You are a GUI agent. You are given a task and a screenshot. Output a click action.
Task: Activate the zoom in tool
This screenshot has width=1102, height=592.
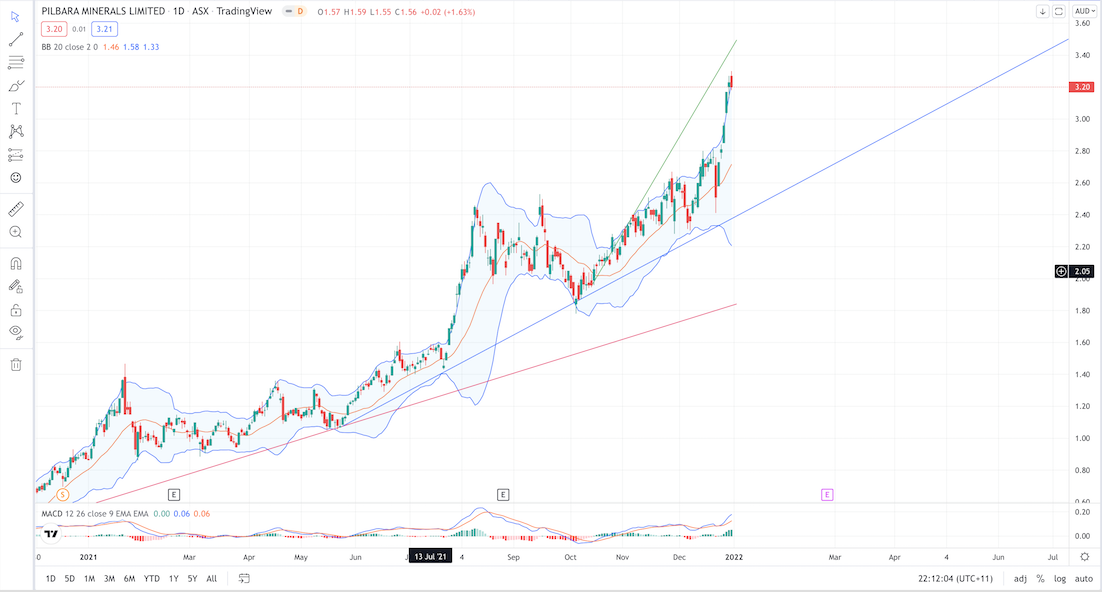(x=15, y=232)
